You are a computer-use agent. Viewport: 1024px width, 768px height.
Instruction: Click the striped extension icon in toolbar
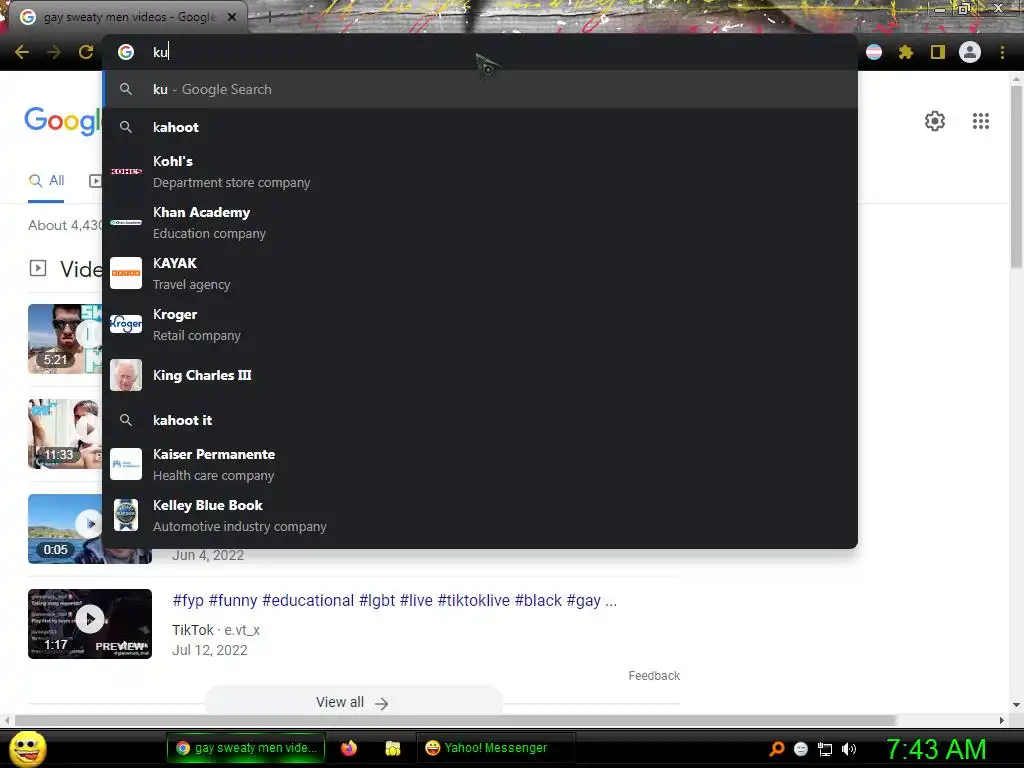coord(873,52)
